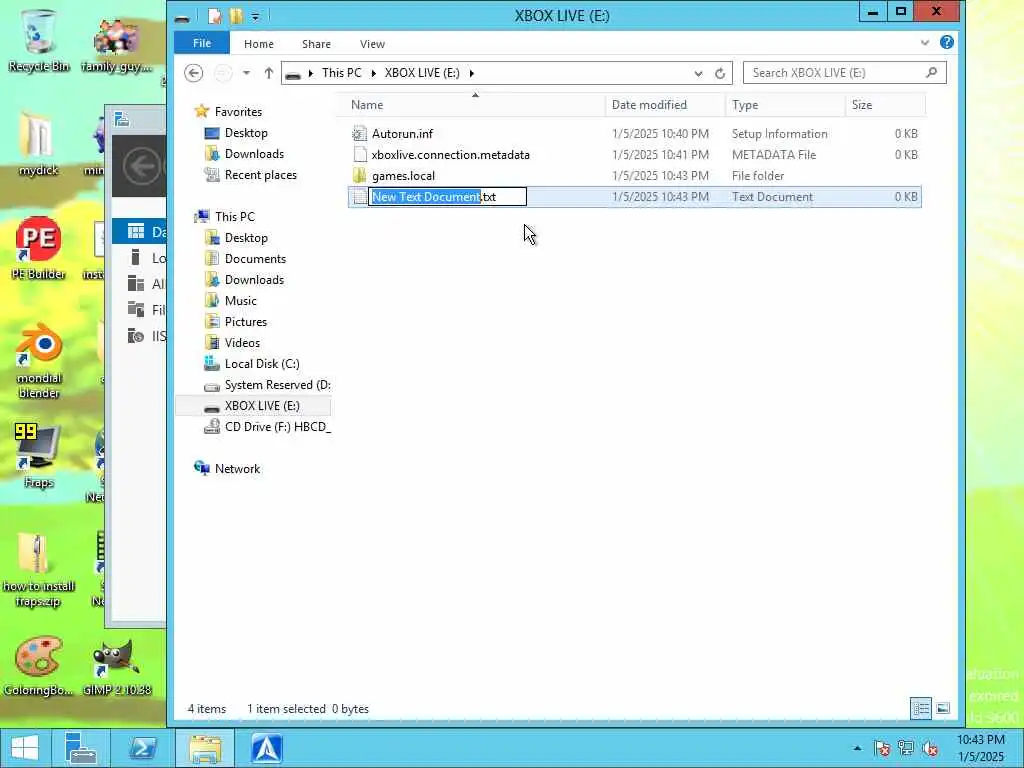Open Server Manager from taskbar
Viewport: 1024px width, 768px height.
coord(81,748)
